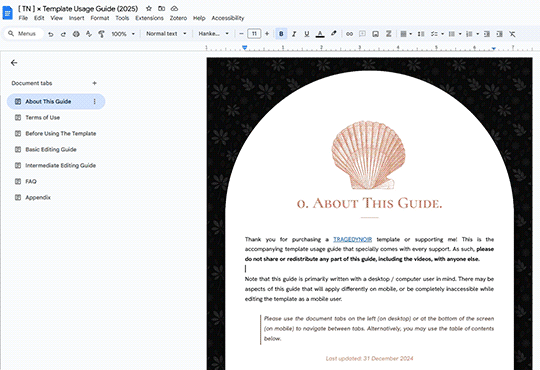Increase font size with plus button
Viewport: 540px width, 370px height.
[x=267, y=34]
